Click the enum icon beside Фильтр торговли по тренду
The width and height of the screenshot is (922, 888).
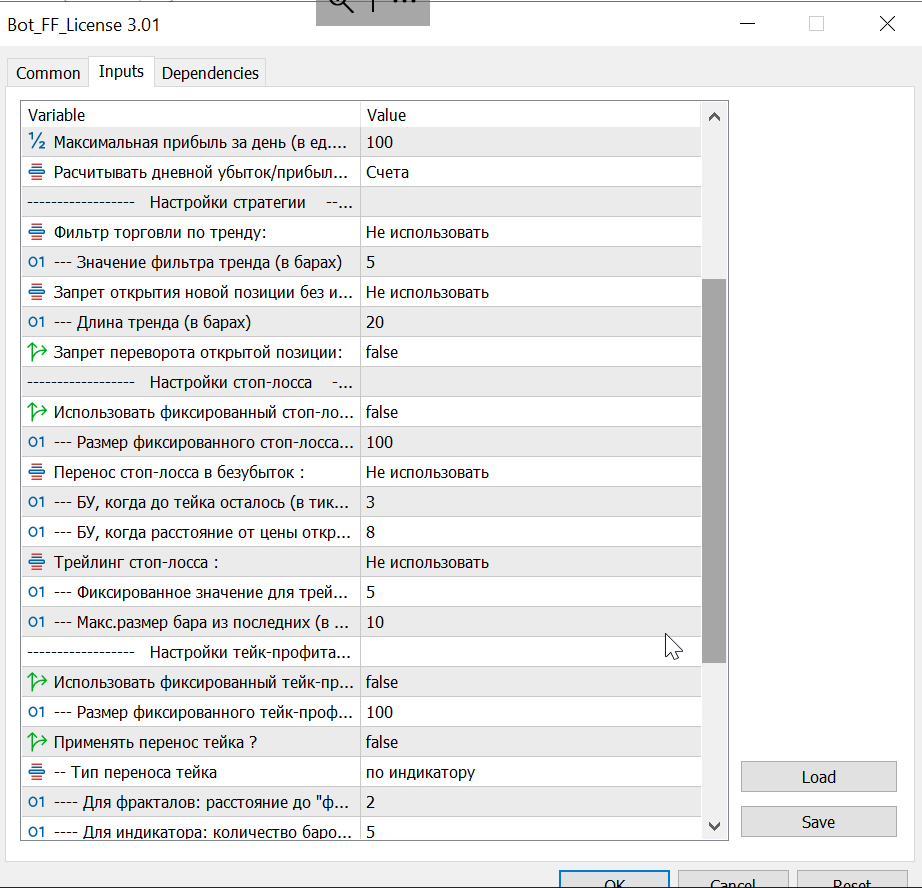pyautogui.click(x=37, y=232)
